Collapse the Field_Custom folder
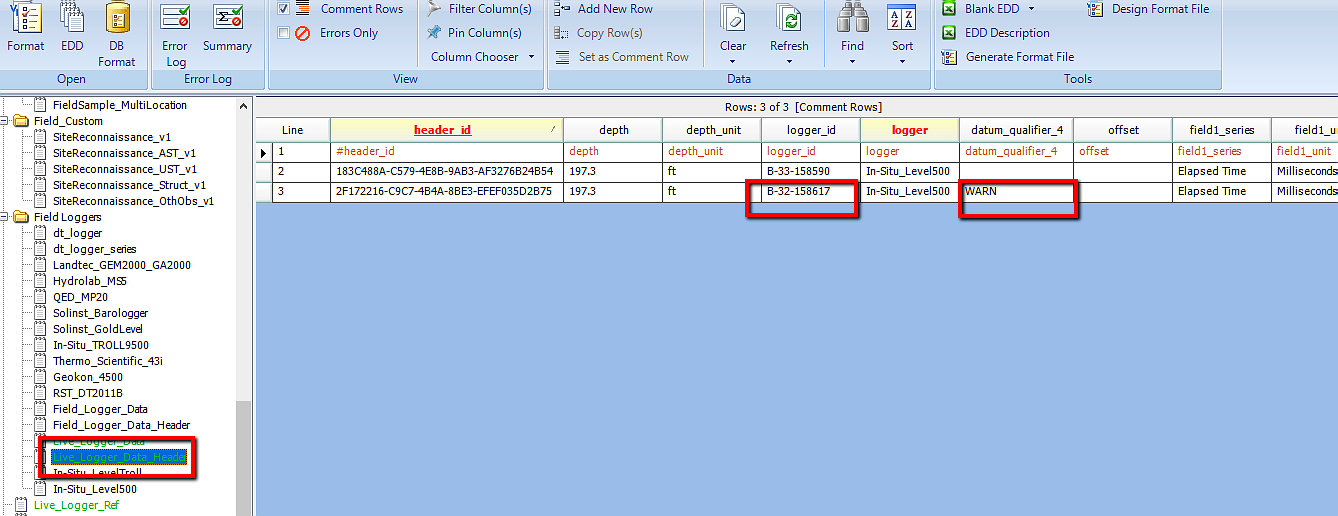Screen dimensions: 1338x516 pyautogui.click(x=6, y=121)
